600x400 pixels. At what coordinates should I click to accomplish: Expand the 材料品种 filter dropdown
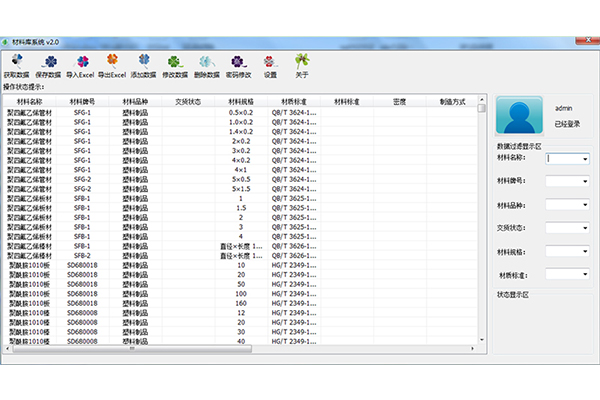[583, 206]
